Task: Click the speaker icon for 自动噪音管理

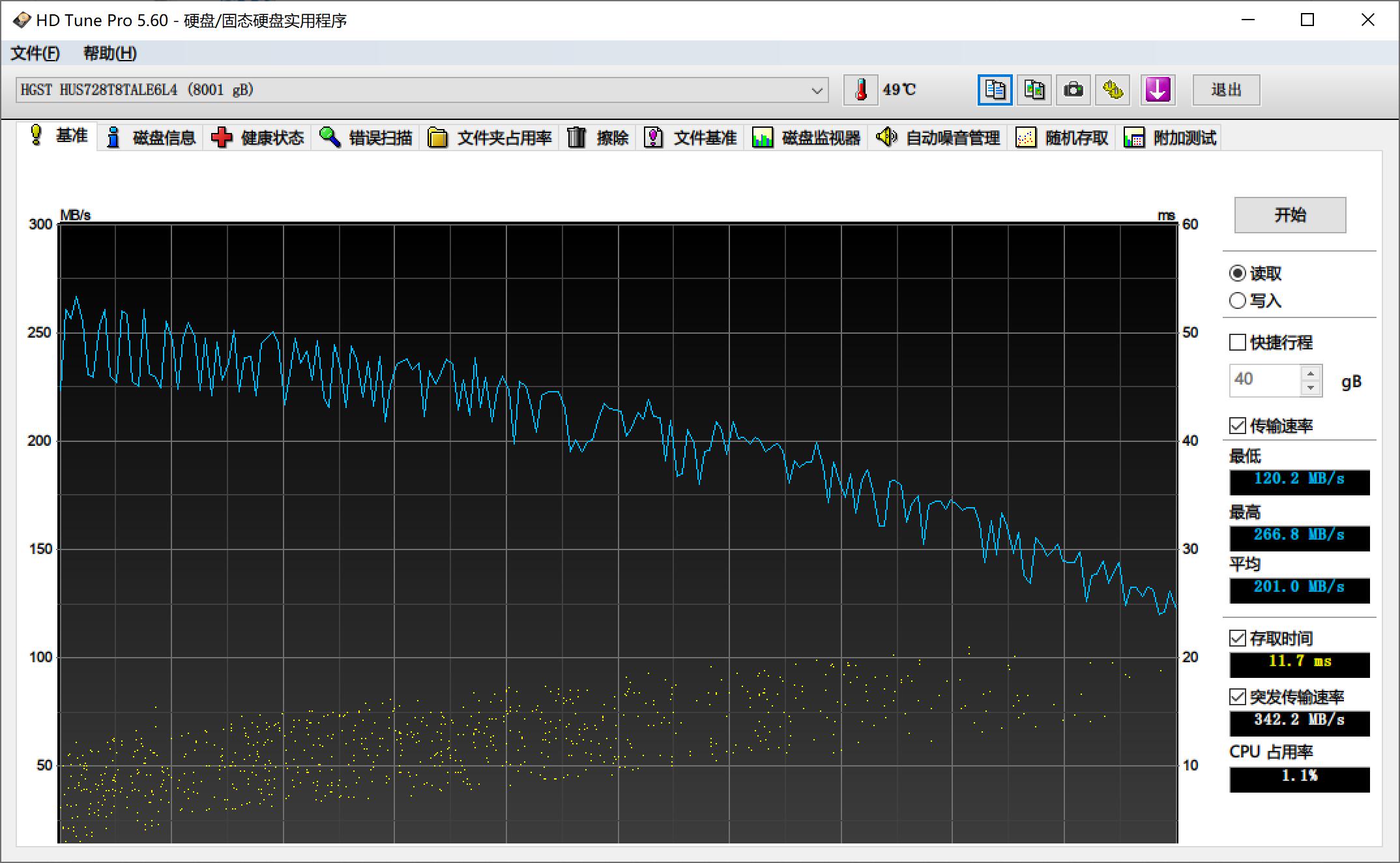Action: (x=886, y=137)
